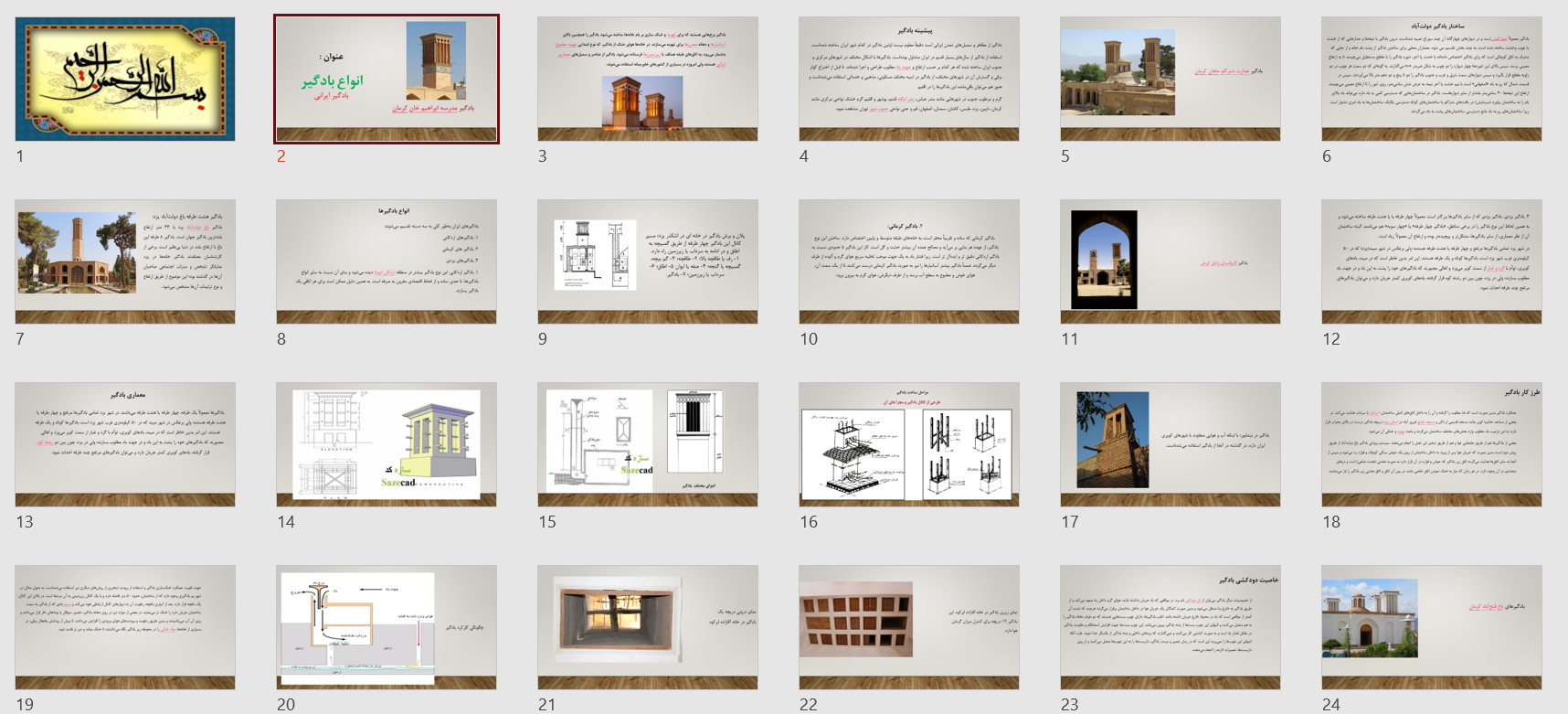Screen dimensions: 1568x714
Task: Open slide 14 with Sazecad 3D model
Action: pyautogui.click(x=387, y=444)
